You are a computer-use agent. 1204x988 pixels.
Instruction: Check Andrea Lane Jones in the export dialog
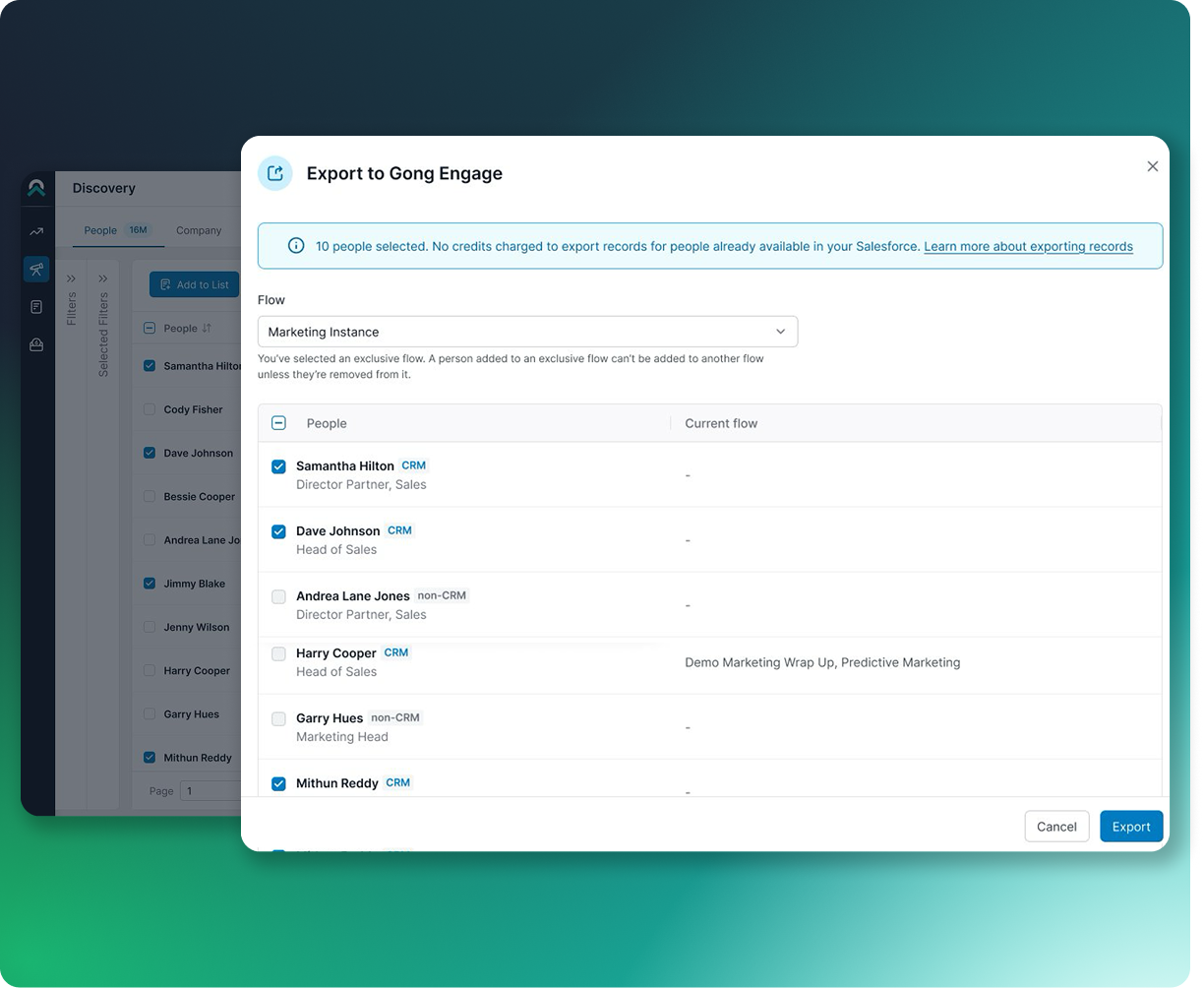(278, 596)
